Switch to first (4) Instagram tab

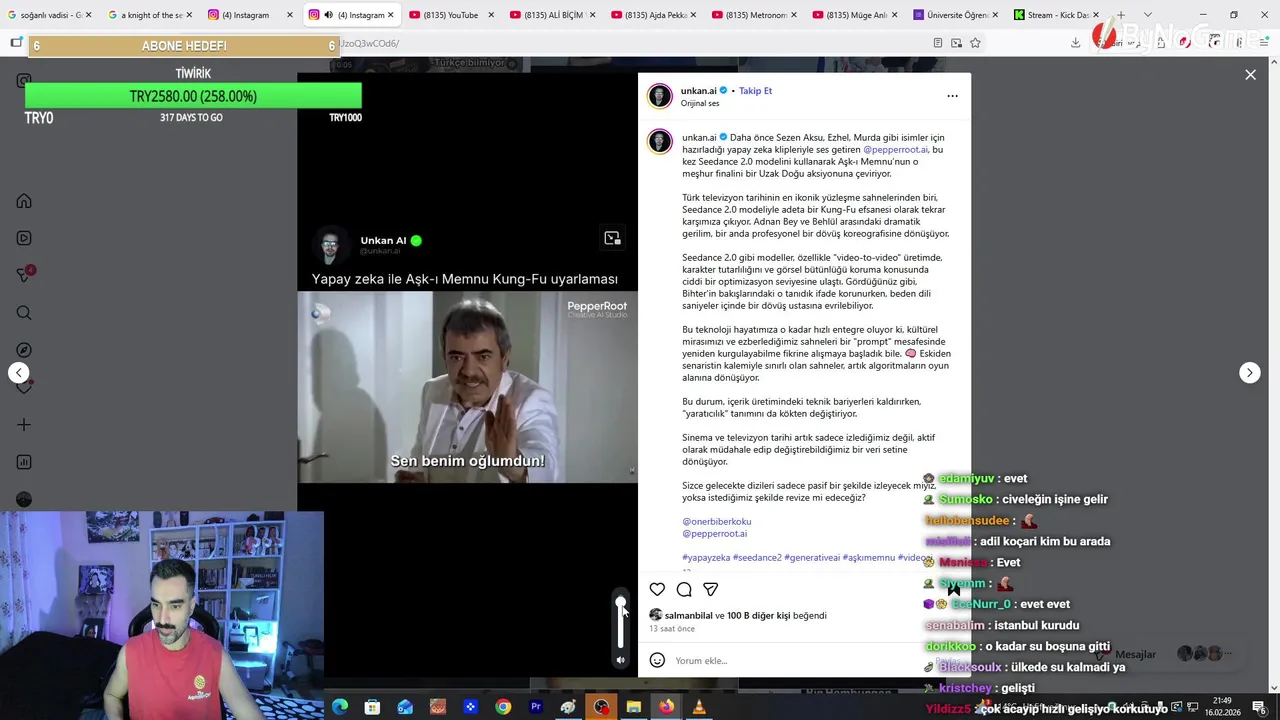coord(250,15)
